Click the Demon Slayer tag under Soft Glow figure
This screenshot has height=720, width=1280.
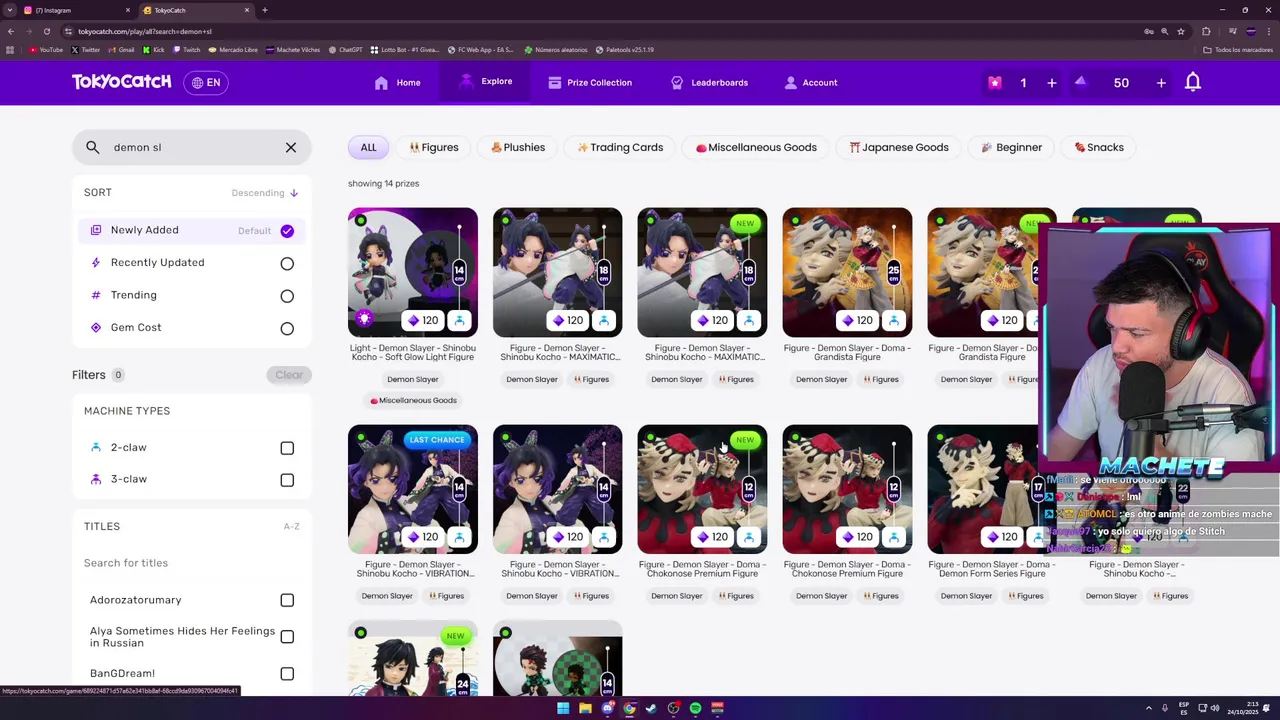413,379
